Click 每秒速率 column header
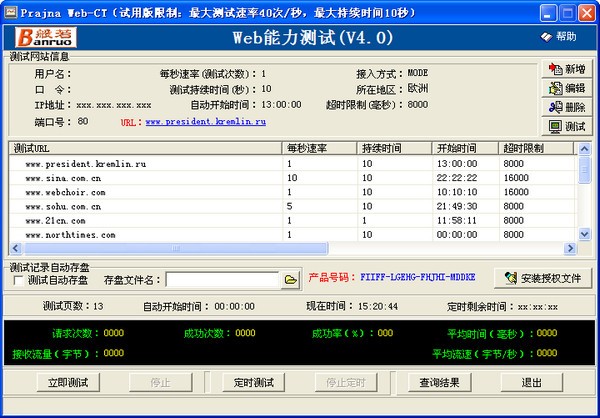Image resolution: width=600 pixels, height=418 pixels. pos(320,149)
